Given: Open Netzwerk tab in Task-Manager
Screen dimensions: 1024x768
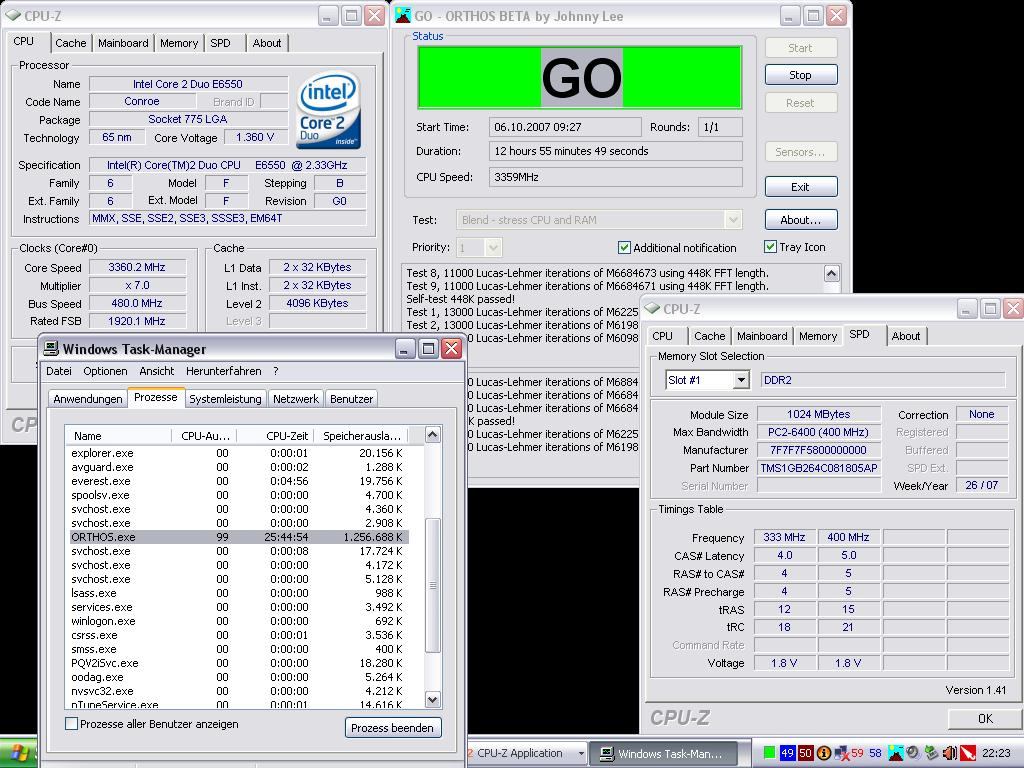Looking at the screenshot, I should coord(296,399).
